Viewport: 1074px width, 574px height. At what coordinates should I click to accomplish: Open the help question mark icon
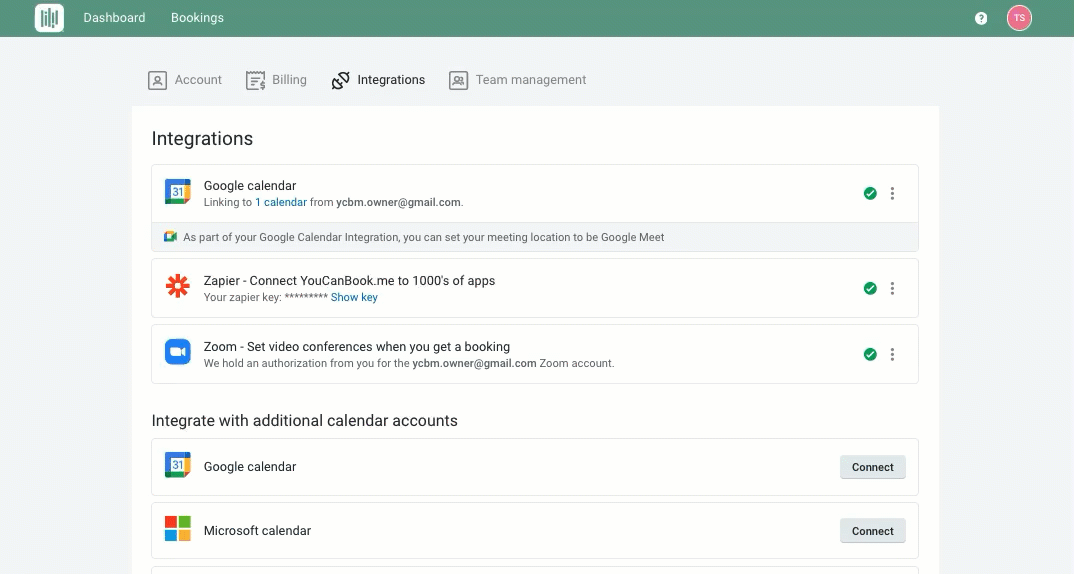click(981, 18)
